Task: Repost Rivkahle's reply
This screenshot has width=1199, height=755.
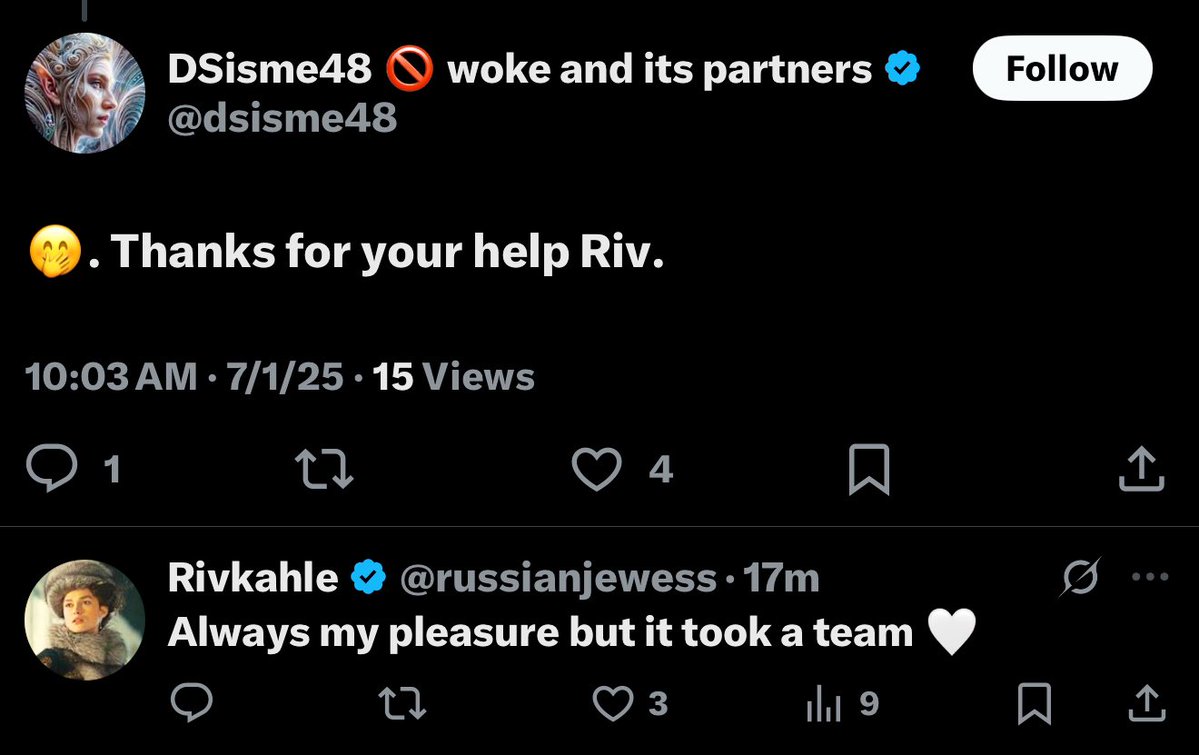Action: [403, 704]
